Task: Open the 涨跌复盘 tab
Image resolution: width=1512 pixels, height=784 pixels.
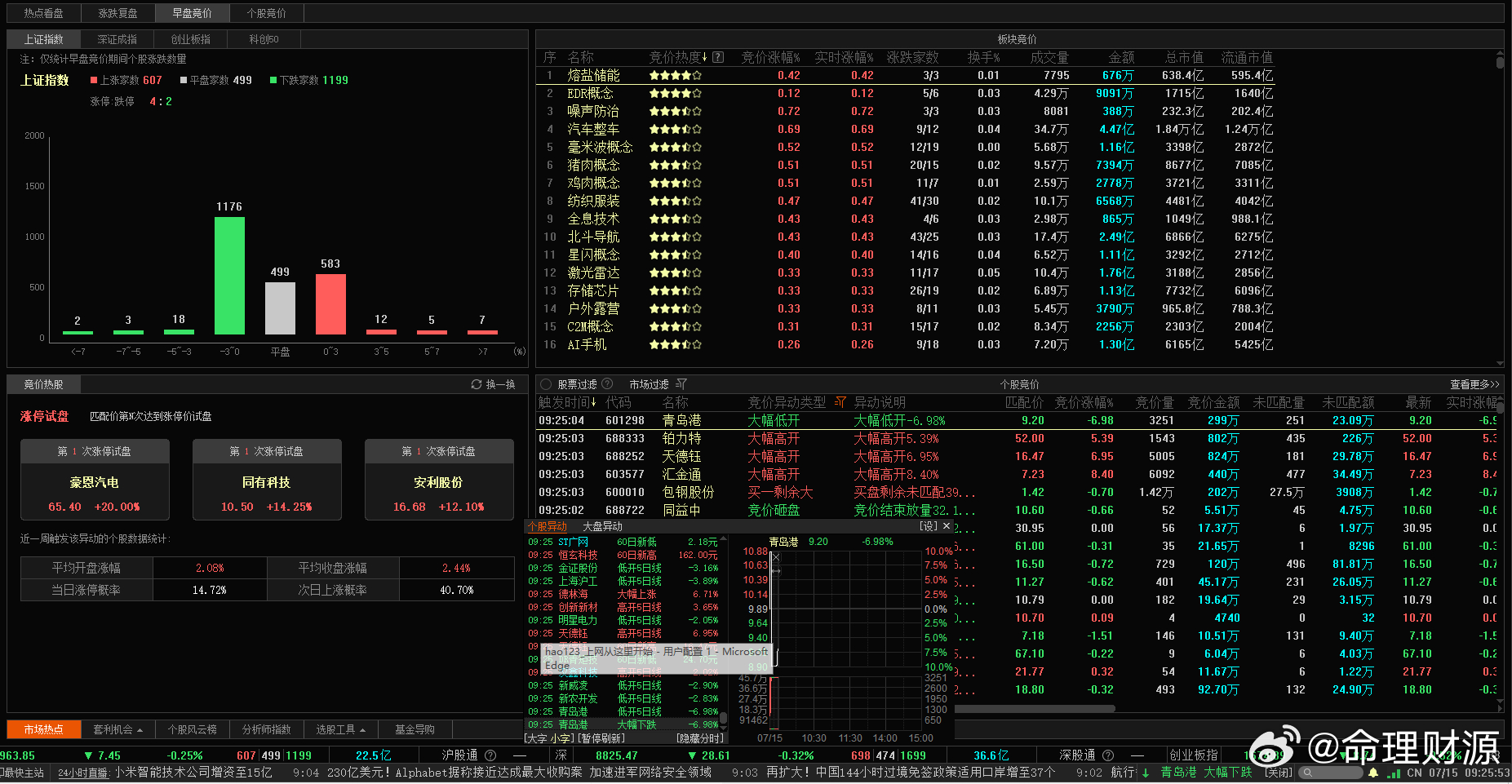Action: point(118,13)
